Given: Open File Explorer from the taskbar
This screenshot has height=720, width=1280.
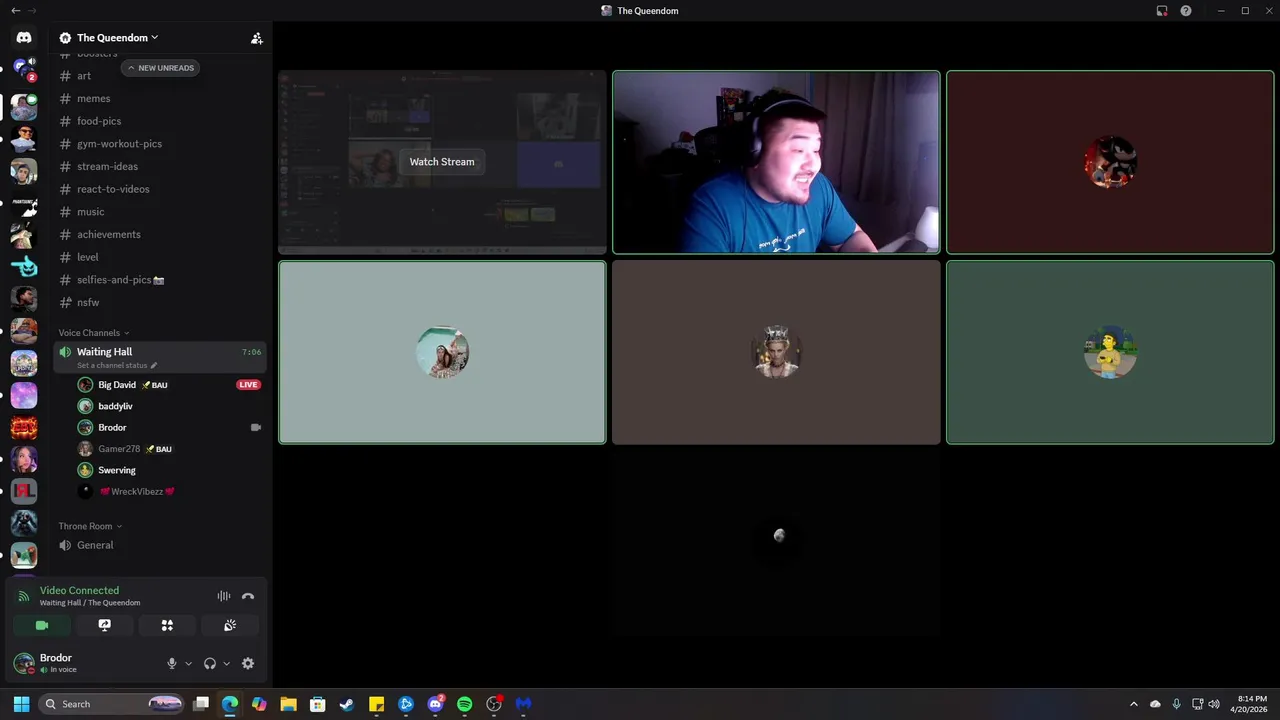Looking at the screenshot, I should [288, 704].
